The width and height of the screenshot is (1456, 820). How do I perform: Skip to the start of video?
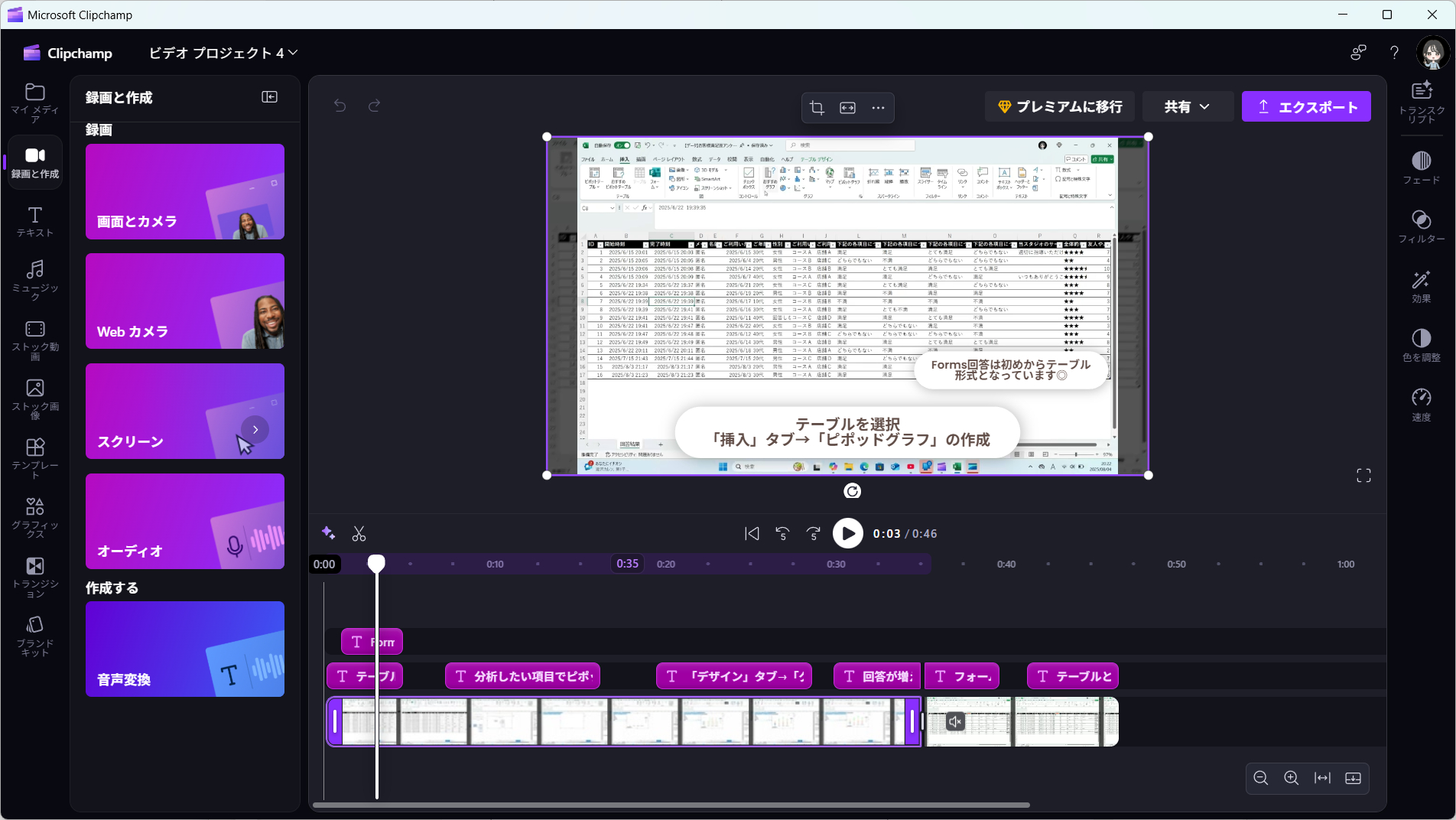(752, 534)
